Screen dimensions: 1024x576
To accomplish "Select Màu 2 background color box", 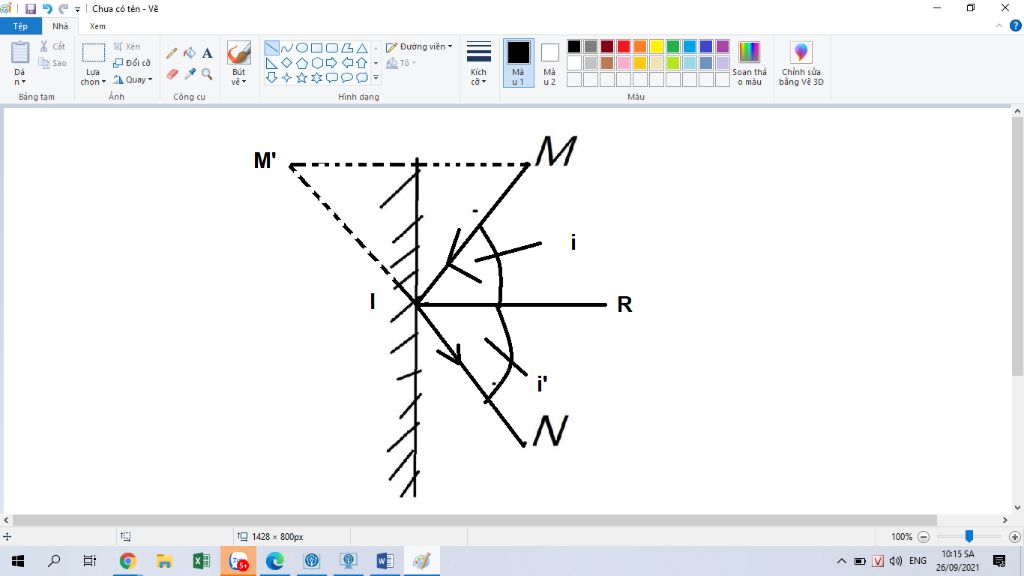I will pos(550,52).
